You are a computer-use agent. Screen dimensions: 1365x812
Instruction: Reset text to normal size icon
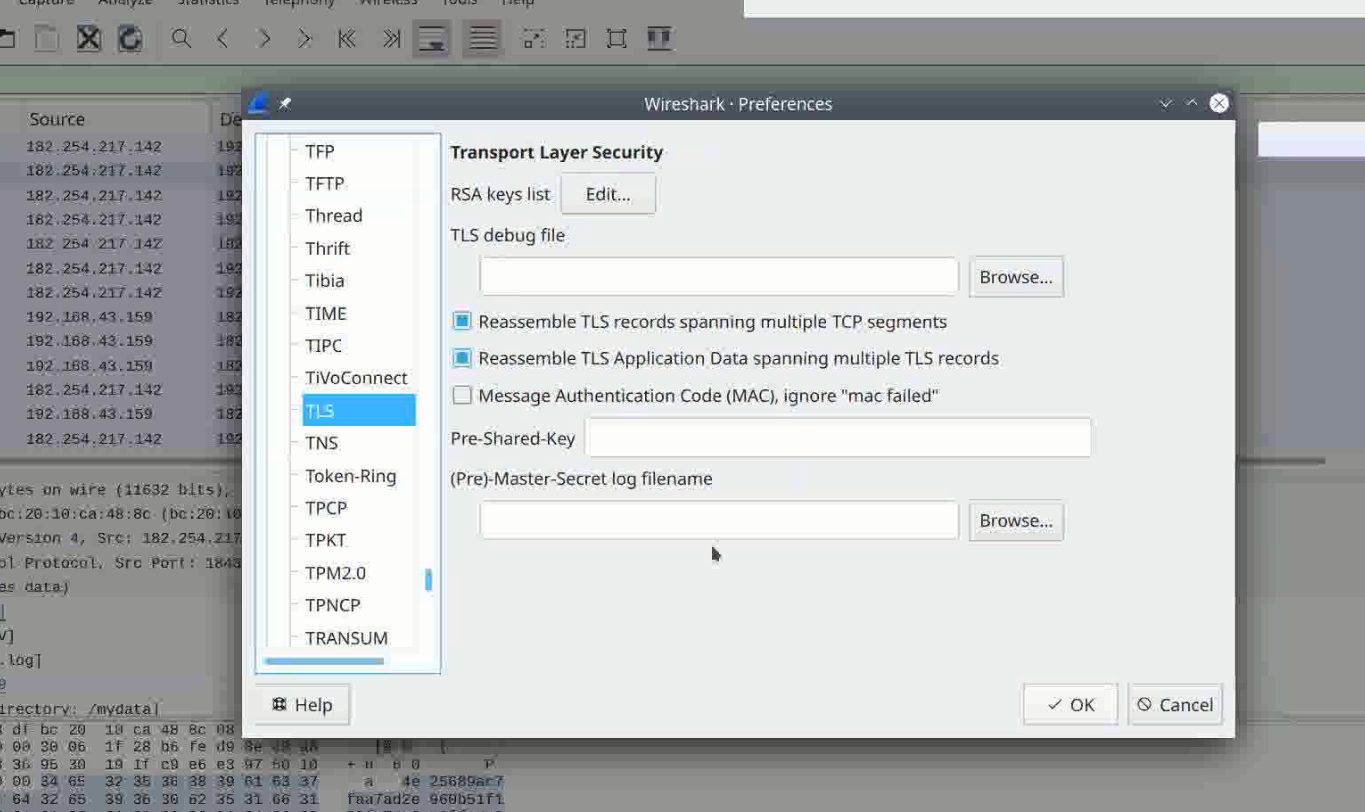(x=616, y=39)
